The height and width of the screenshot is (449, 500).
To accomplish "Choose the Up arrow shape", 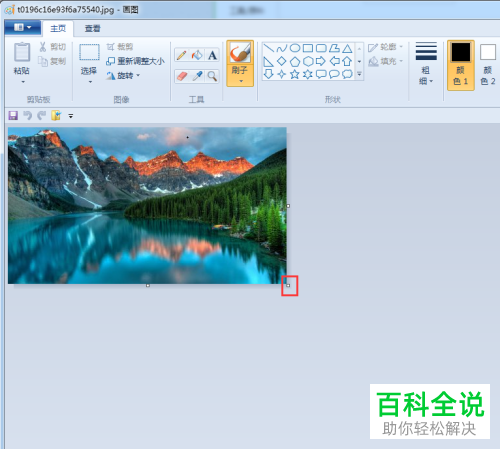I will tap(347, 61).
